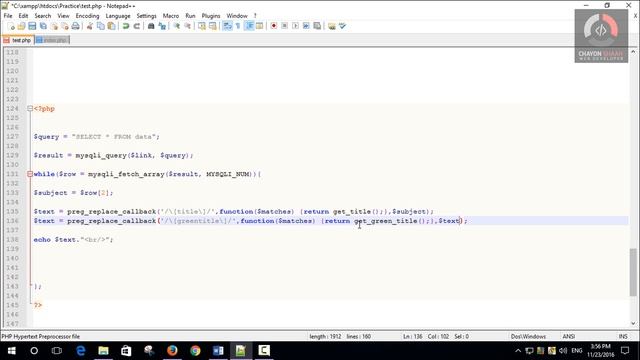Click the Copy toolbar icon
The height and width of the screenshot is (360, 640).
click(x=100, y=26)
